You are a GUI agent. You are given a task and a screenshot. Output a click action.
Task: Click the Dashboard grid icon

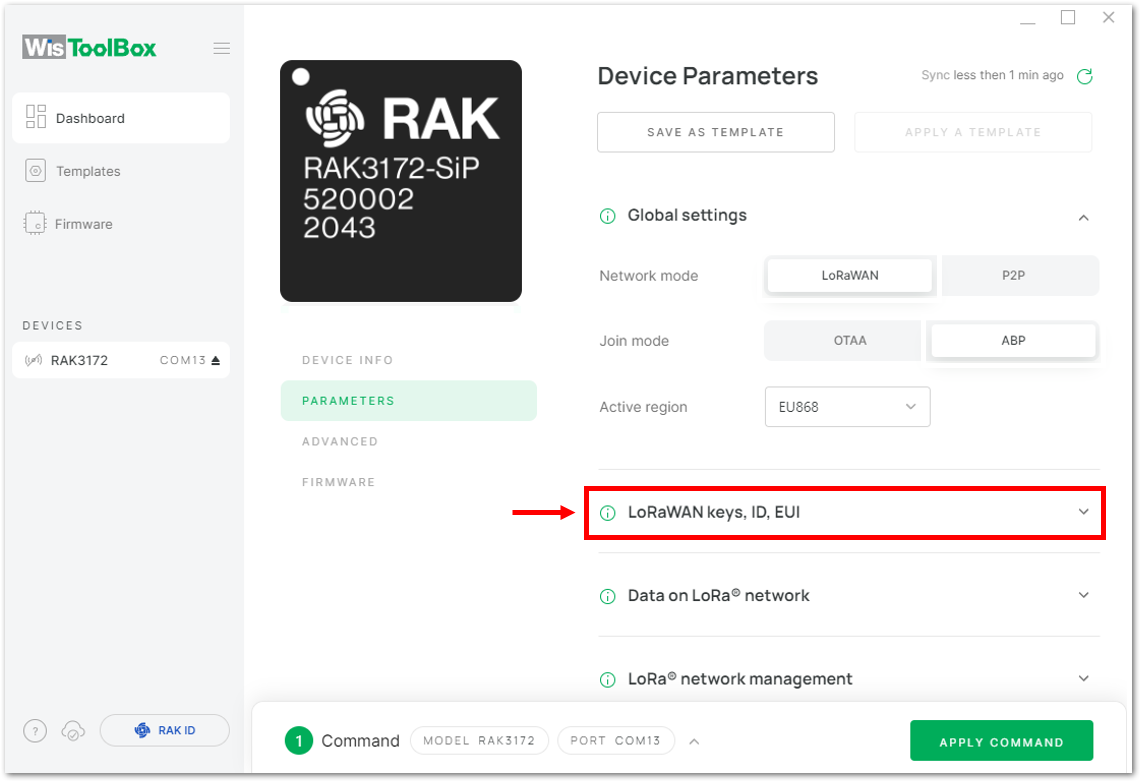[36, 116]
